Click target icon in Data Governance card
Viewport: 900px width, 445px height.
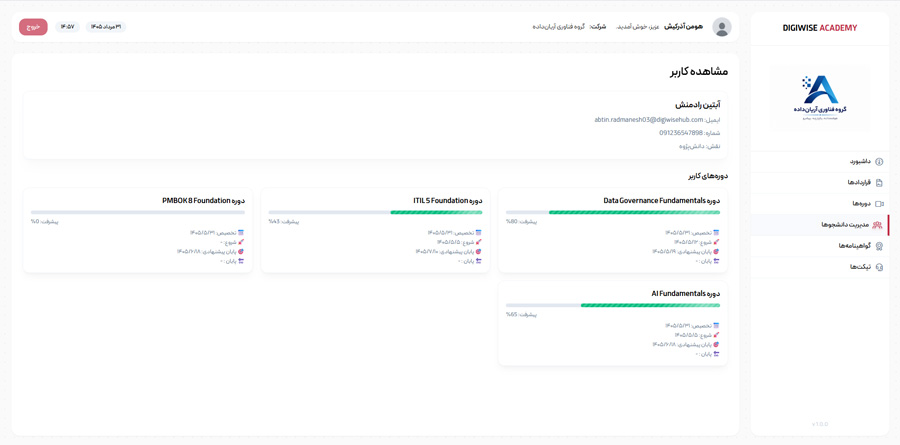716,251
